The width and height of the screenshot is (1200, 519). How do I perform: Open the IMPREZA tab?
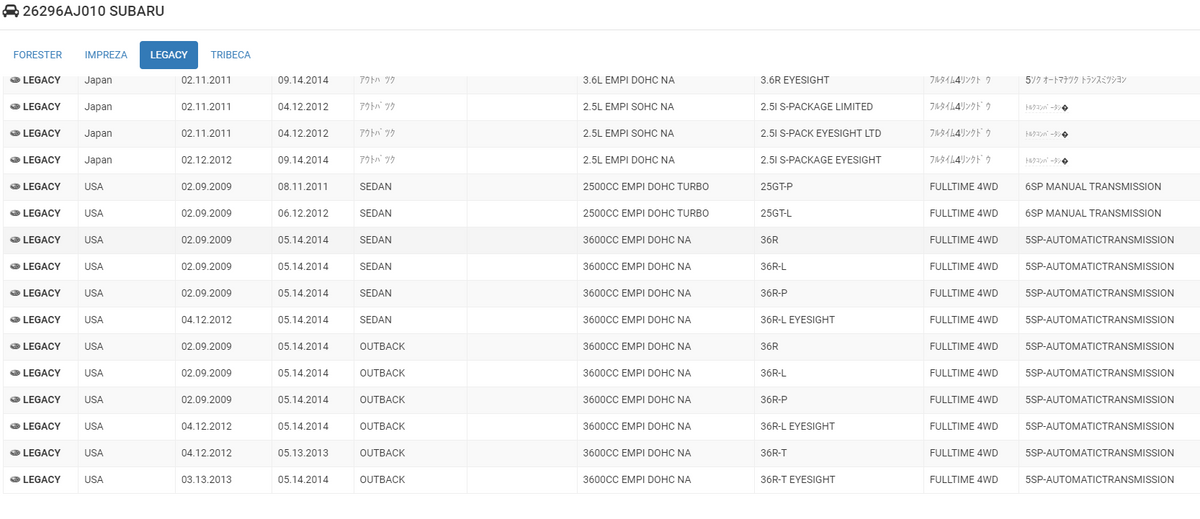106,55
